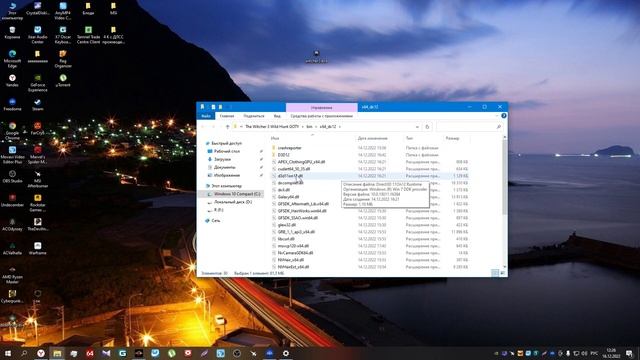Viewport: 640px width, 360px height.
Task: Open the Этот компьютер desktop icon
Action: (x=12, y=11)
